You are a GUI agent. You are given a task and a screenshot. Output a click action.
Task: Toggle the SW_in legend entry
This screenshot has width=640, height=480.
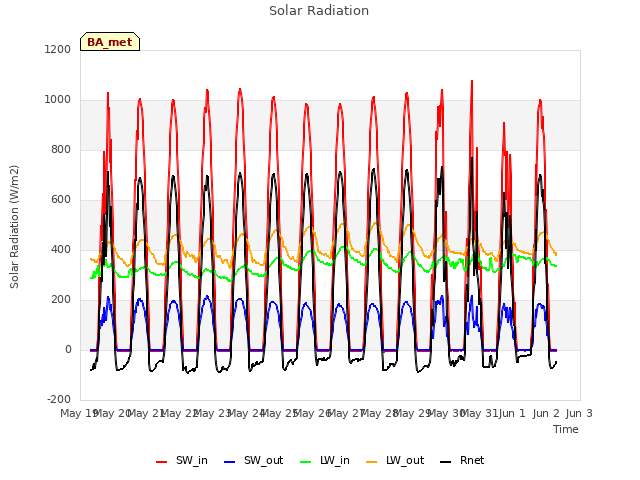coord(182,460)
